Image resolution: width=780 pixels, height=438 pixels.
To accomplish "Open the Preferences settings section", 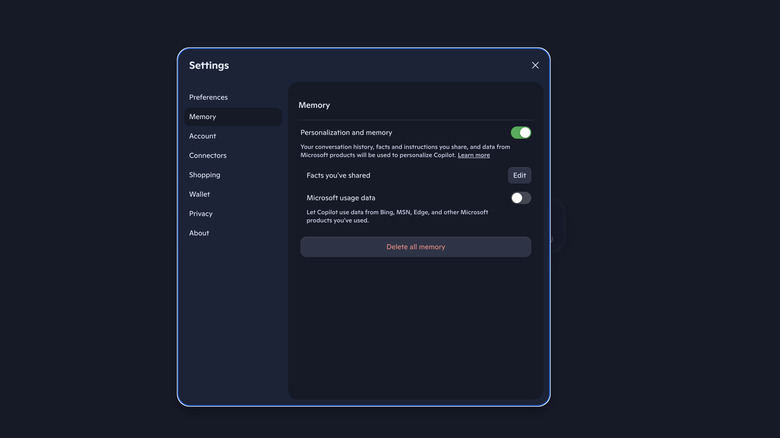I will (x=233, y=97).
